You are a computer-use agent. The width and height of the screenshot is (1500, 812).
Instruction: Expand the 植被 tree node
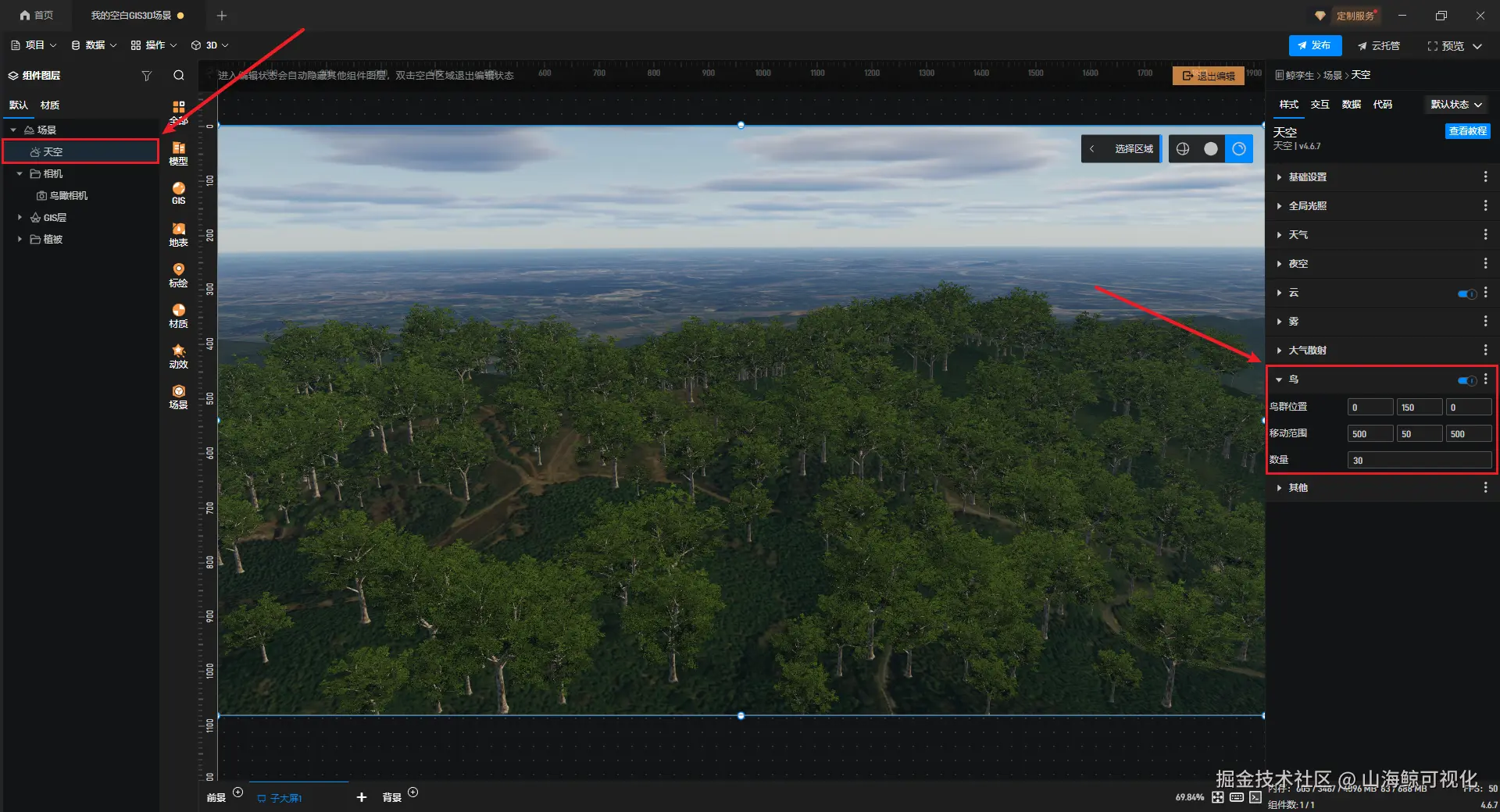click(20, 239)
